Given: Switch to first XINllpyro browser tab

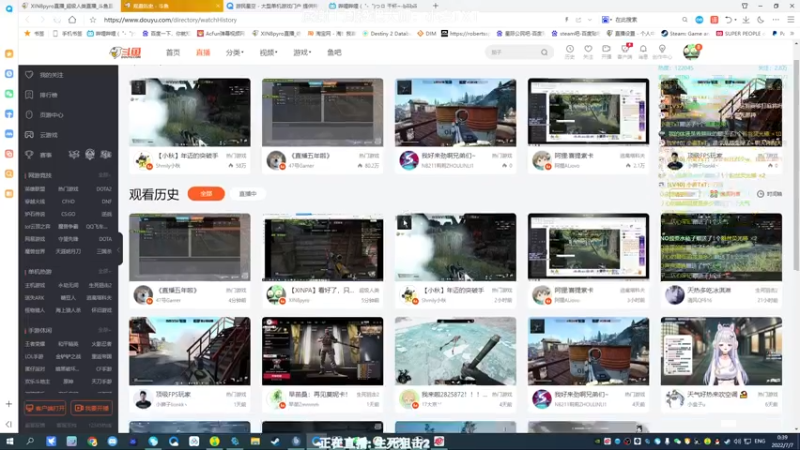Looking at the screenshot, I should tap(69, 6).
